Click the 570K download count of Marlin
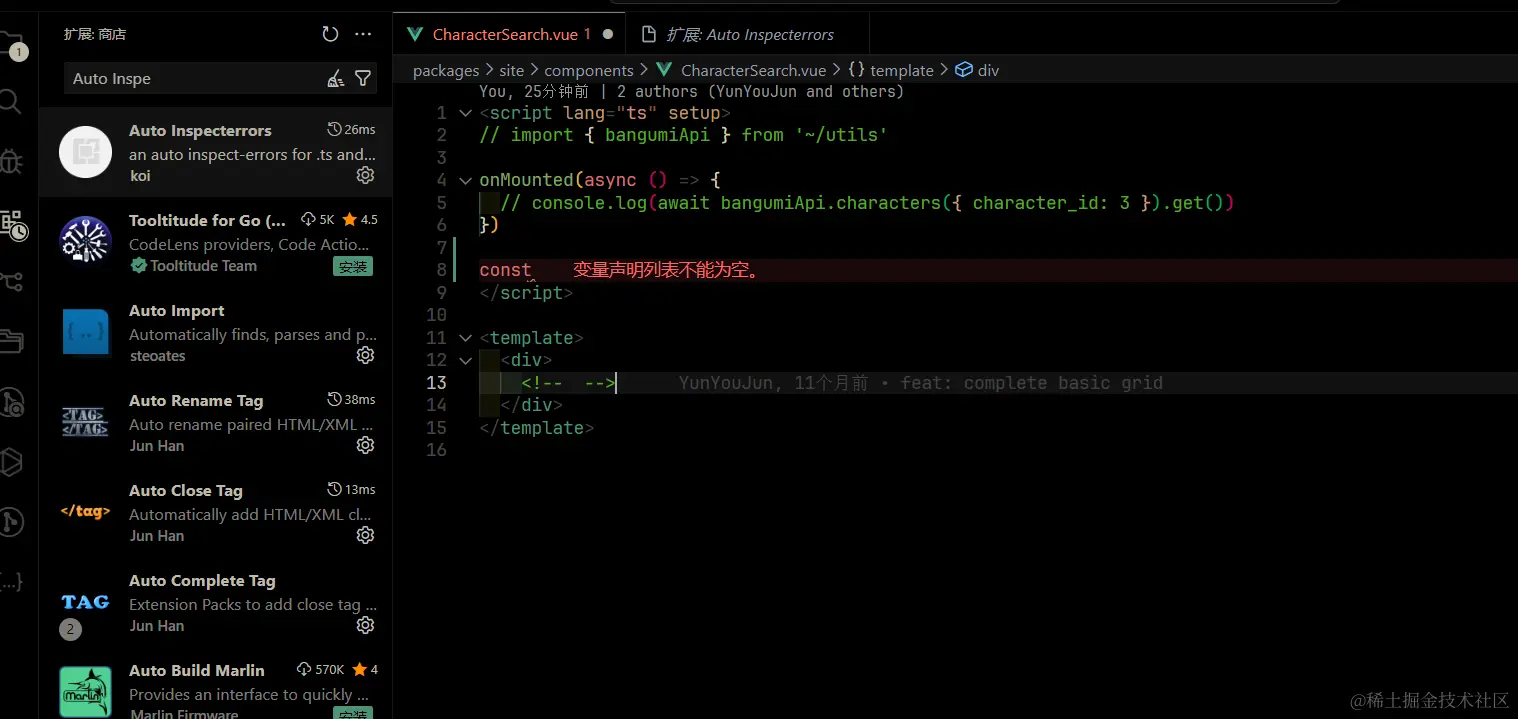Screen dimensions: 1518x719 click(320, 670)
